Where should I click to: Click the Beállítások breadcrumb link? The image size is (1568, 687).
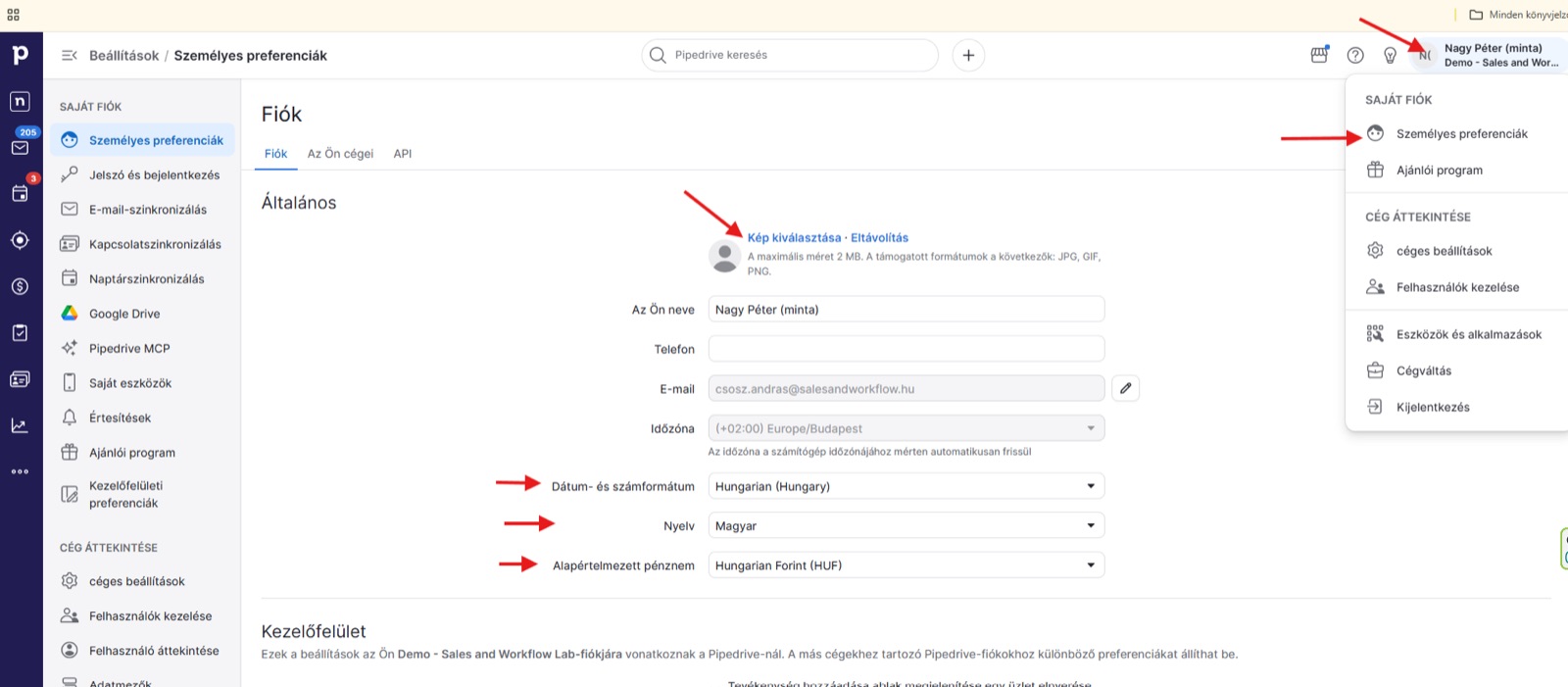tap(123, 56)
